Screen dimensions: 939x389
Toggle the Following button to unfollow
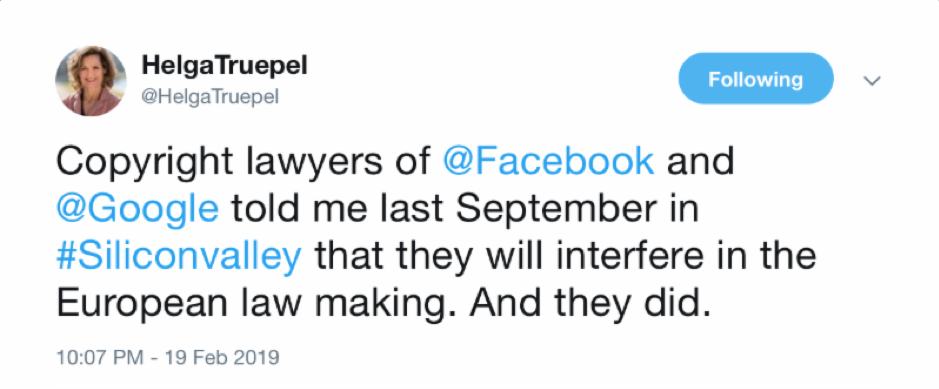pos(756,79)
